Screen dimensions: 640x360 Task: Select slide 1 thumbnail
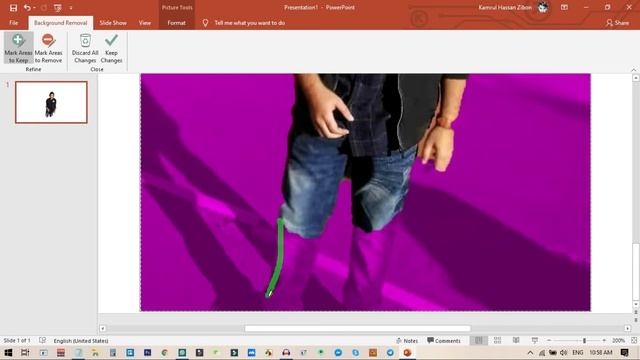[51, 102]
